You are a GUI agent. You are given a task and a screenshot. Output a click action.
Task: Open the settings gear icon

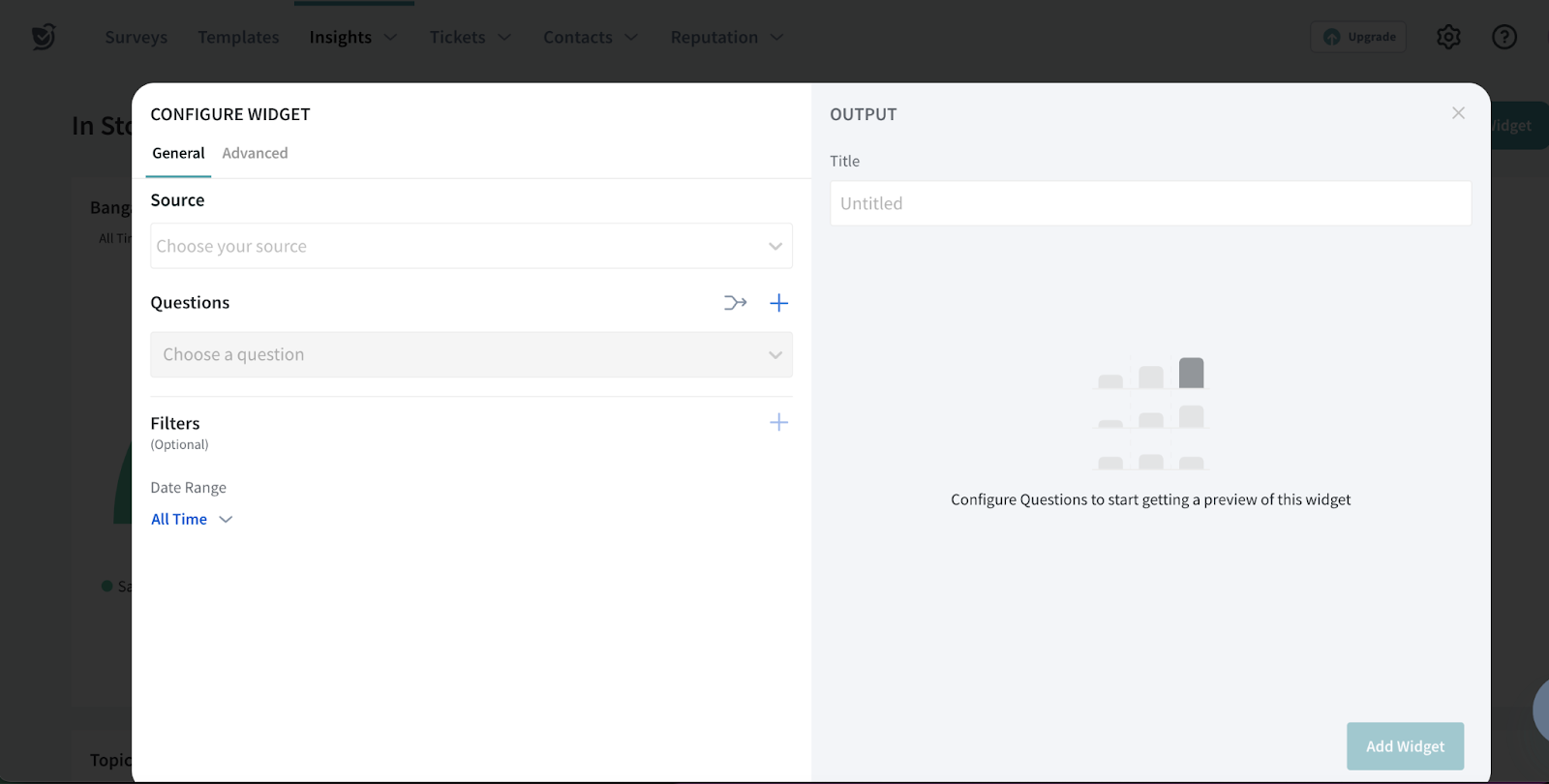click(x=1448, y=37)
